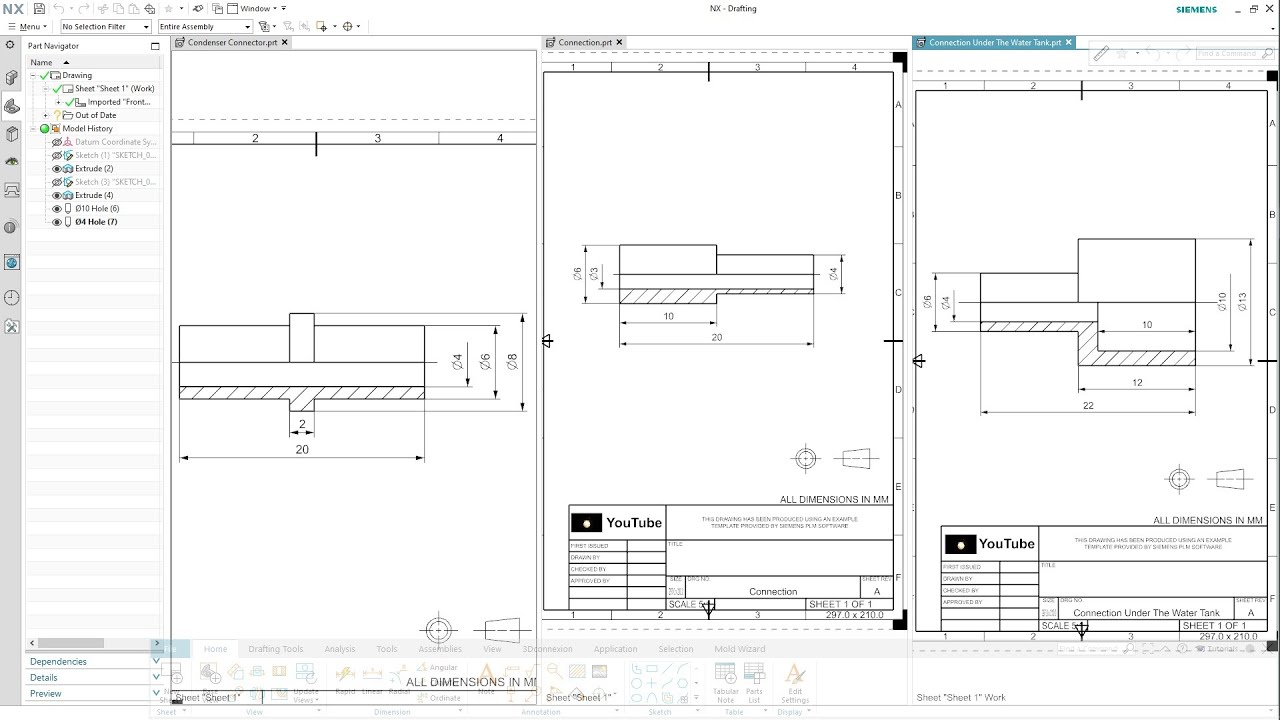Hide the Extrude (4) feature

click(x=57, y=195)
